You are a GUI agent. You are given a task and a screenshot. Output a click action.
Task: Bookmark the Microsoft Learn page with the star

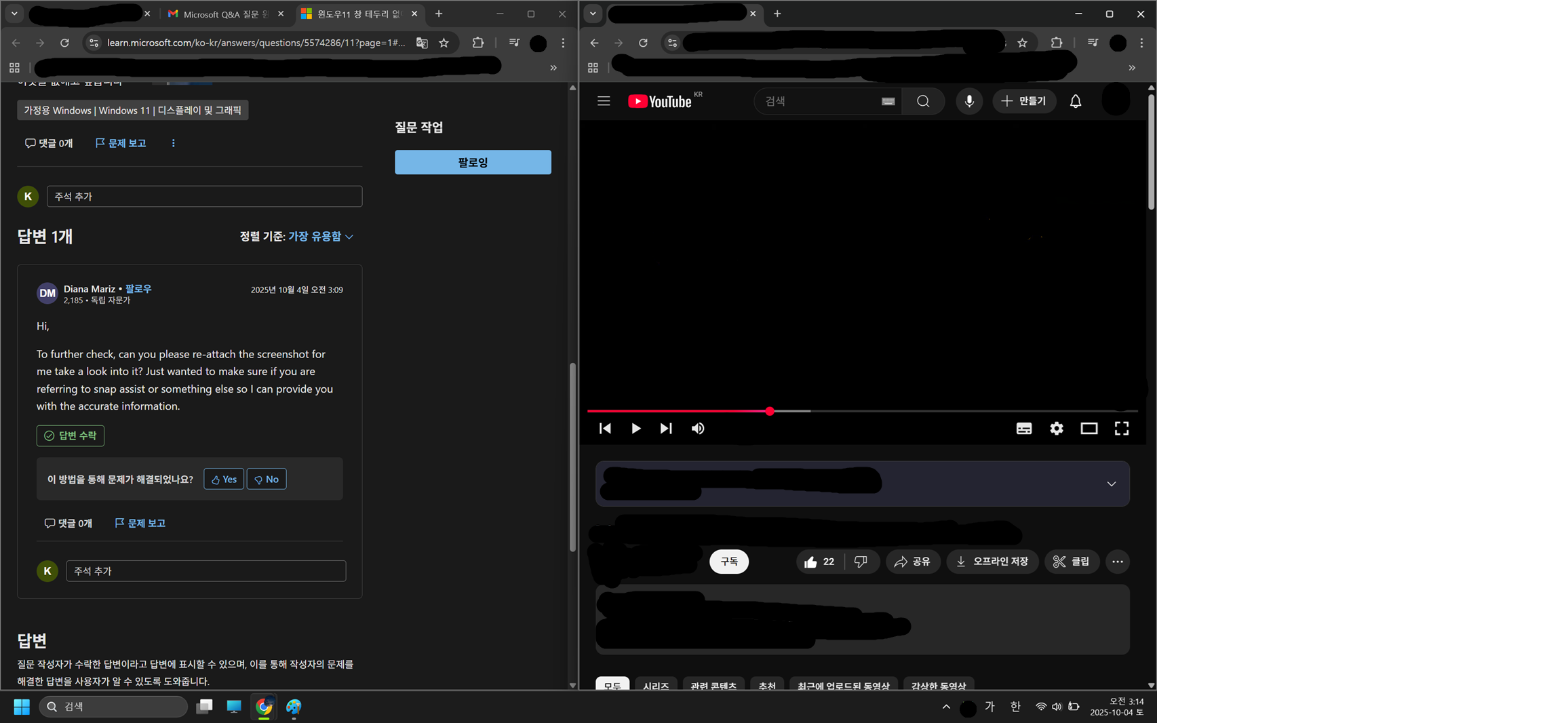(x=444, y=43)
